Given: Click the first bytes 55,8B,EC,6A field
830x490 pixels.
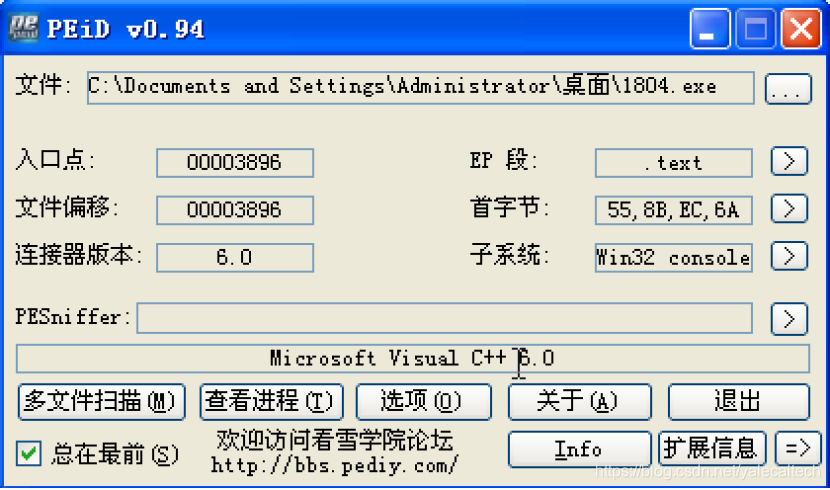Looking at the screenshot, I should click(x=674, y=210).
